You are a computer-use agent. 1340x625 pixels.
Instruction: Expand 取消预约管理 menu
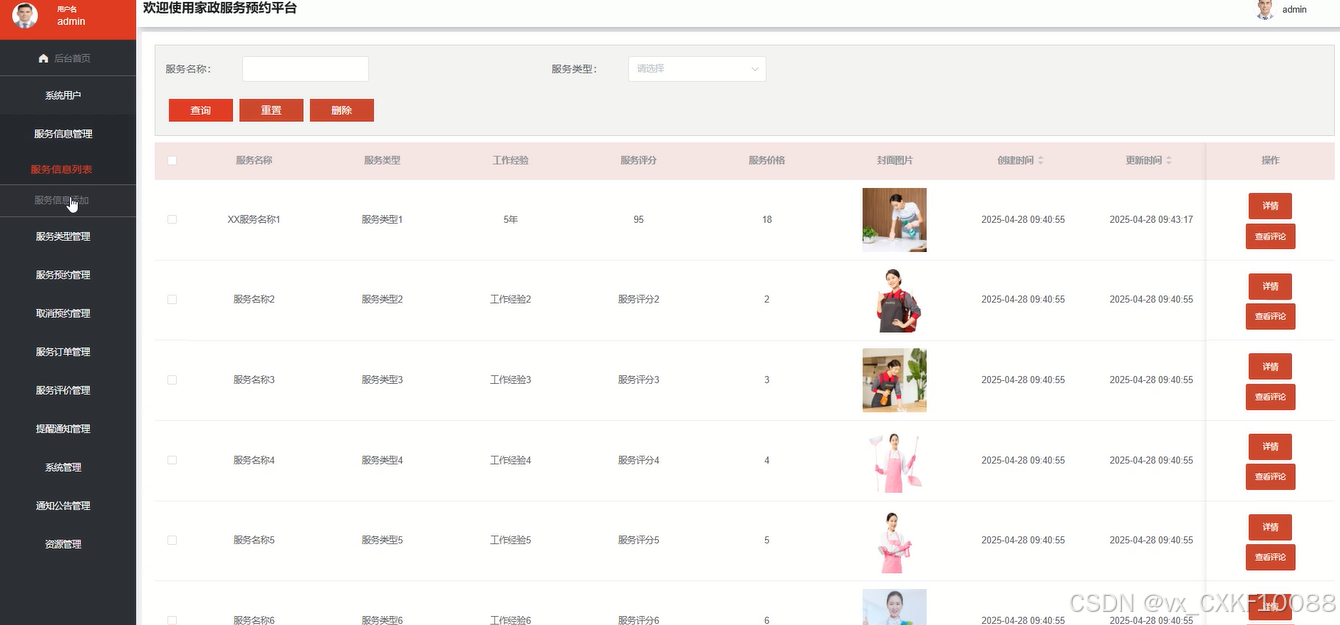[63, 313]
